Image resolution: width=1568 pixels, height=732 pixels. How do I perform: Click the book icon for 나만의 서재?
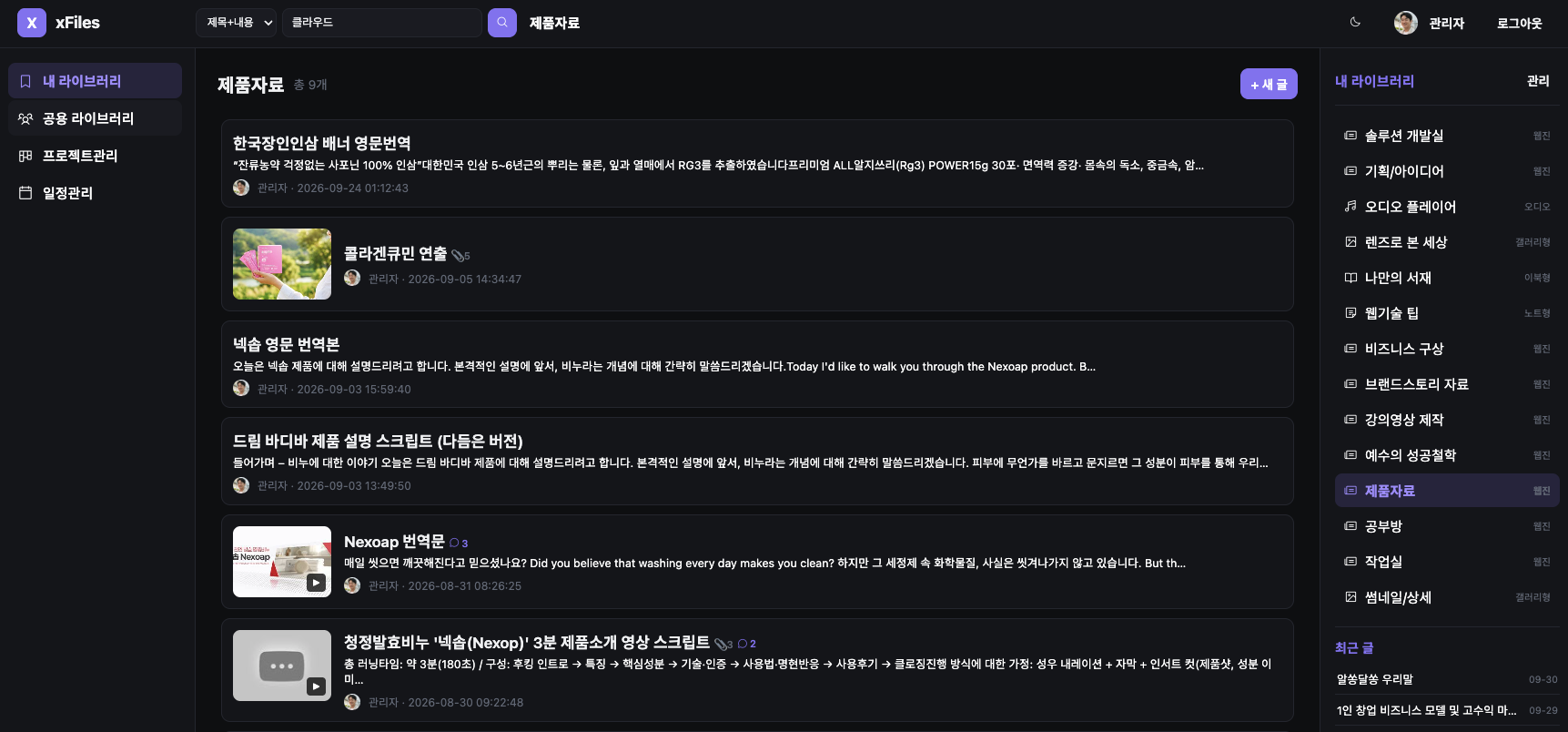(1351, 278)
